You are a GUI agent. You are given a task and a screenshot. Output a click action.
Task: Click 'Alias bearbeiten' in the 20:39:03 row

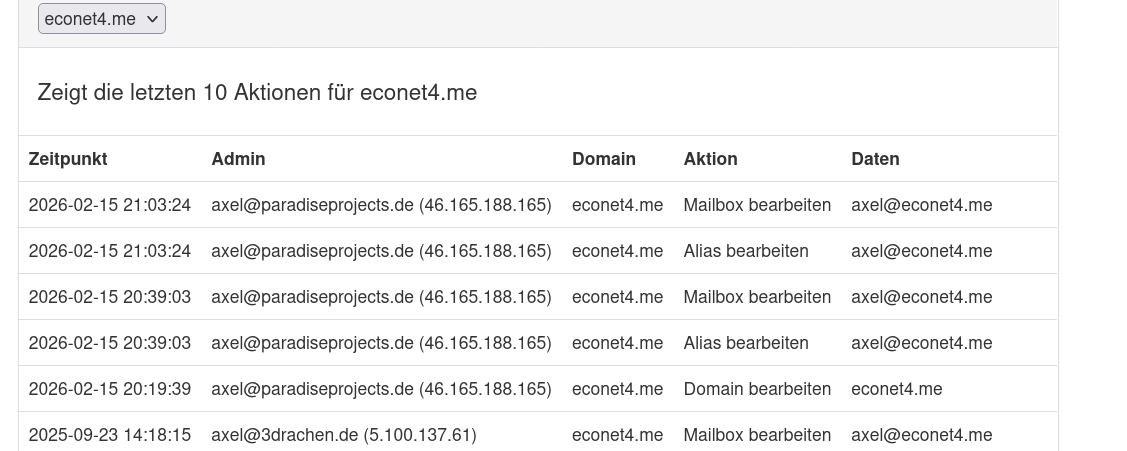746,343
